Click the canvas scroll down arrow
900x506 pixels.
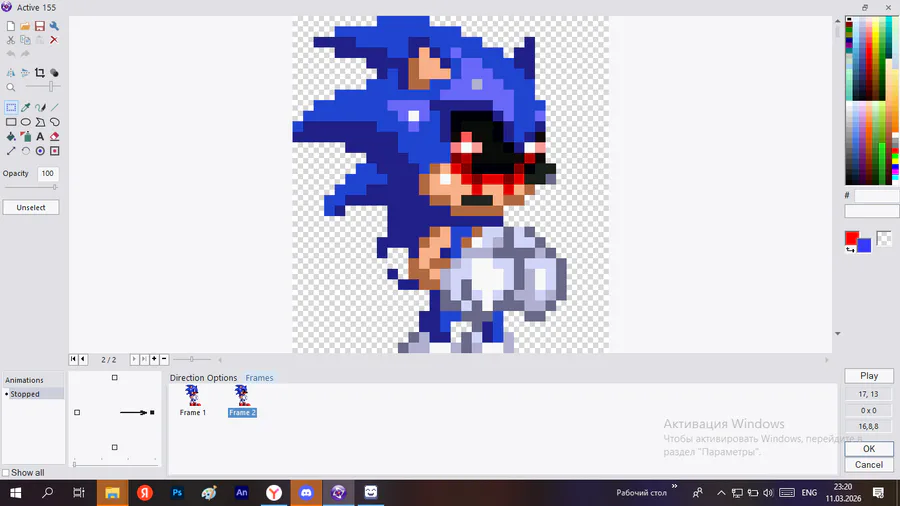(837, 333)
